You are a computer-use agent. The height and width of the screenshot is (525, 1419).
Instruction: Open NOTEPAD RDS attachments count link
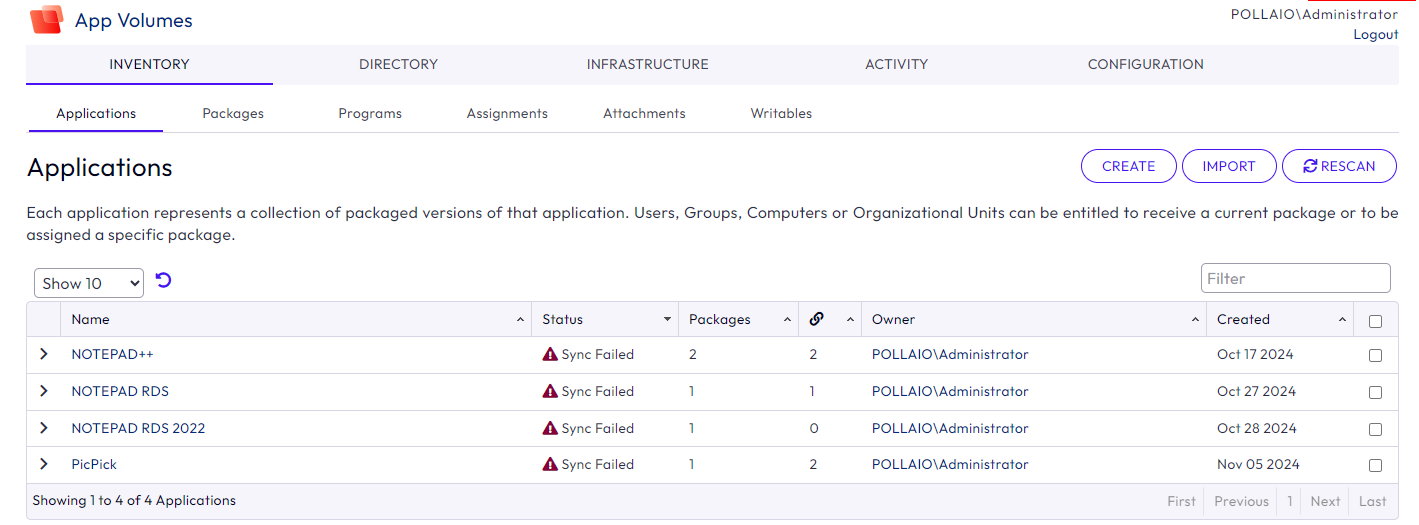[x=812, y=391]
